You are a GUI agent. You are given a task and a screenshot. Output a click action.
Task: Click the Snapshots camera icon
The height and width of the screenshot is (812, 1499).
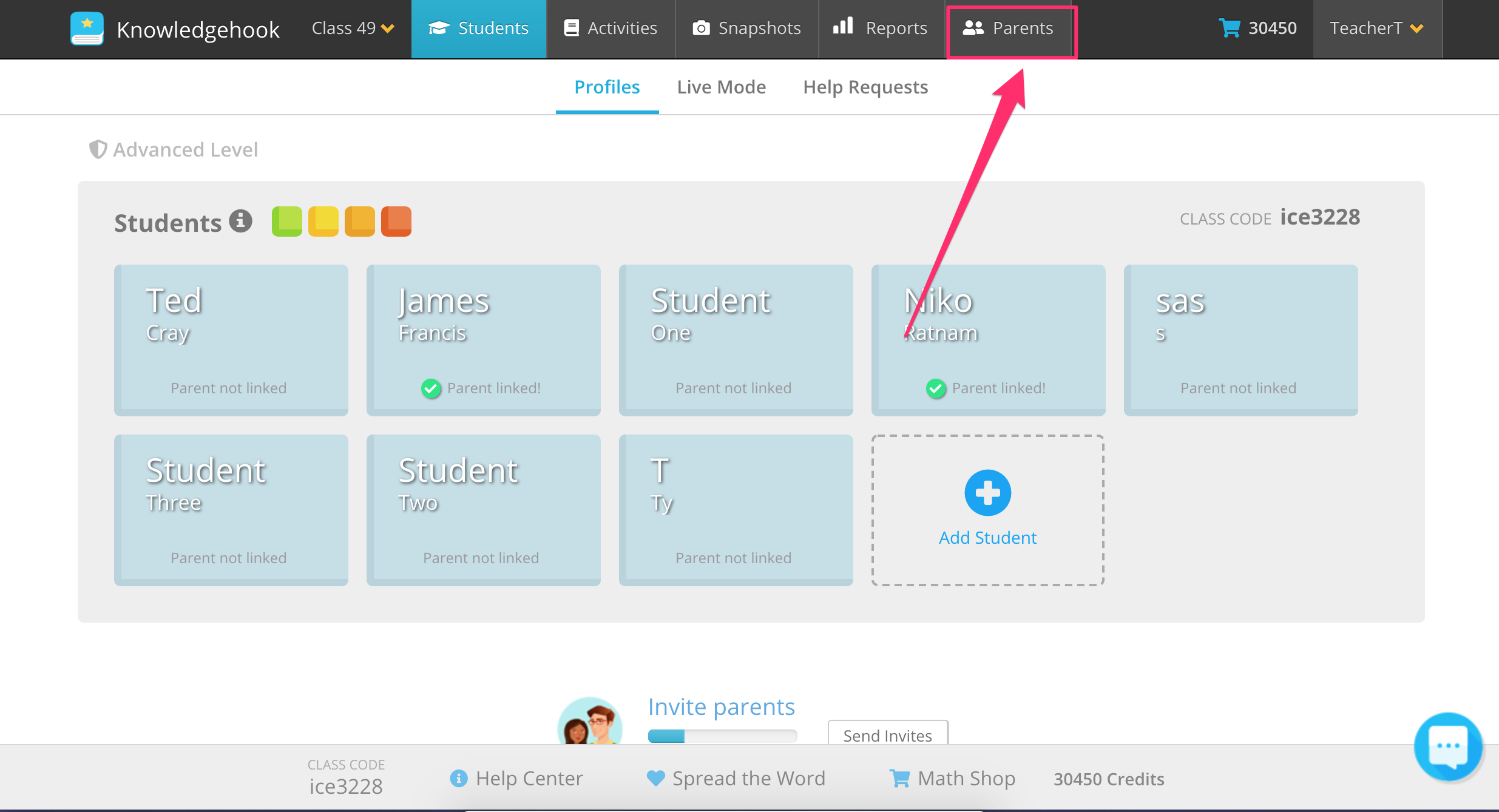coord(701,28)
